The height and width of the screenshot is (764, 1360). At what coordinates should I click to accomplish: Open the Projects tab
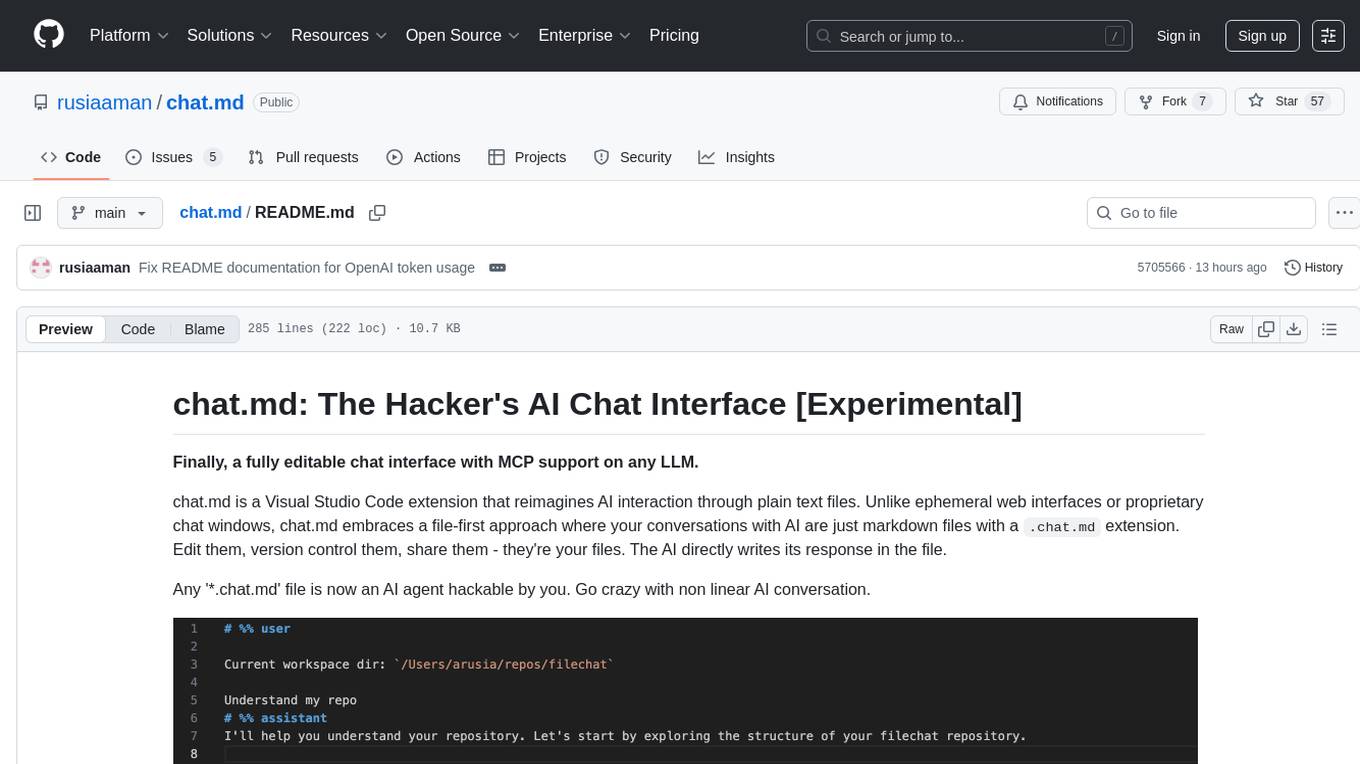click(527, 157)
